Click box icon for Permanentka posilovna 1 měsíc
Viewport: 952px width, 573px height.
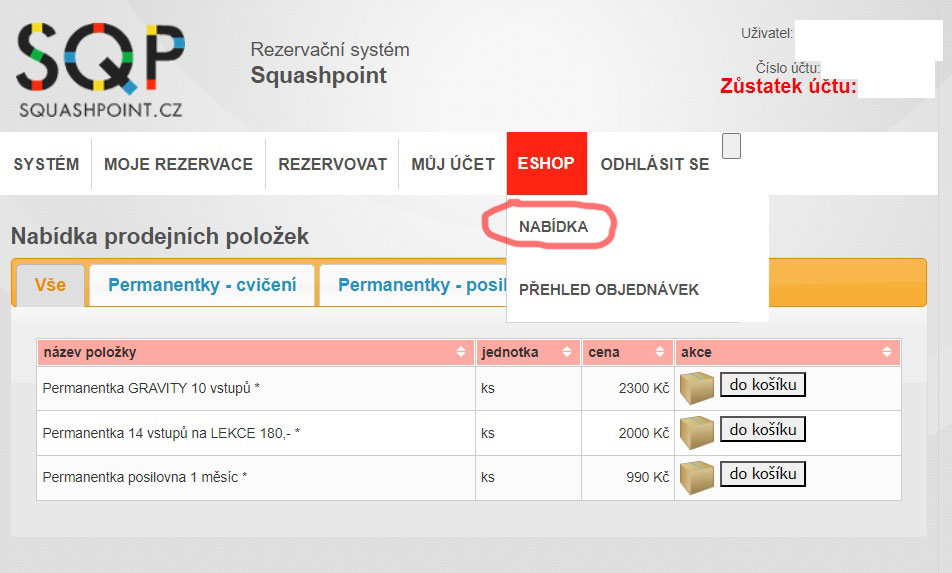click(698, 477)
